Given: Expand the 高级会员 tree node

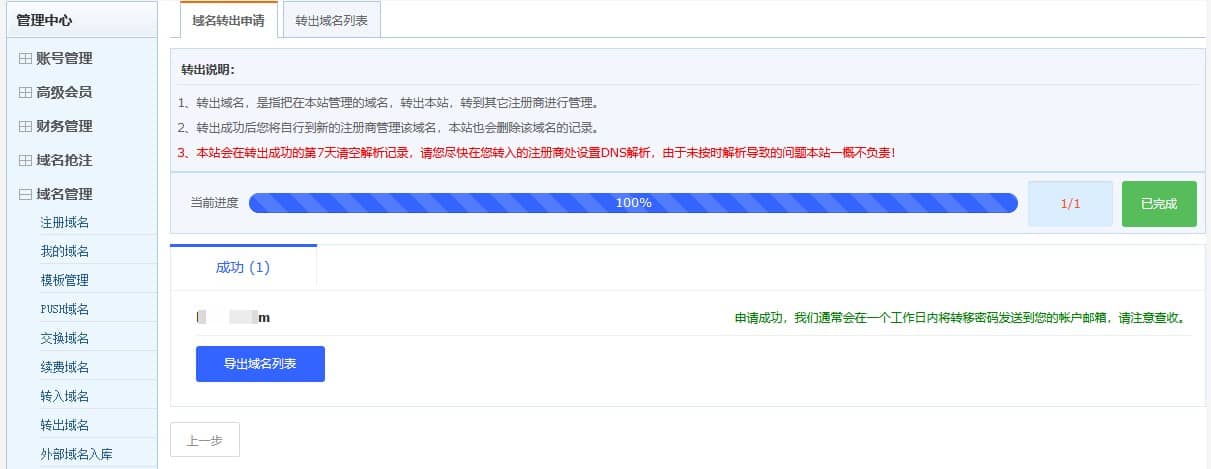Looking at the screenshot, I should tap(64, 92).
